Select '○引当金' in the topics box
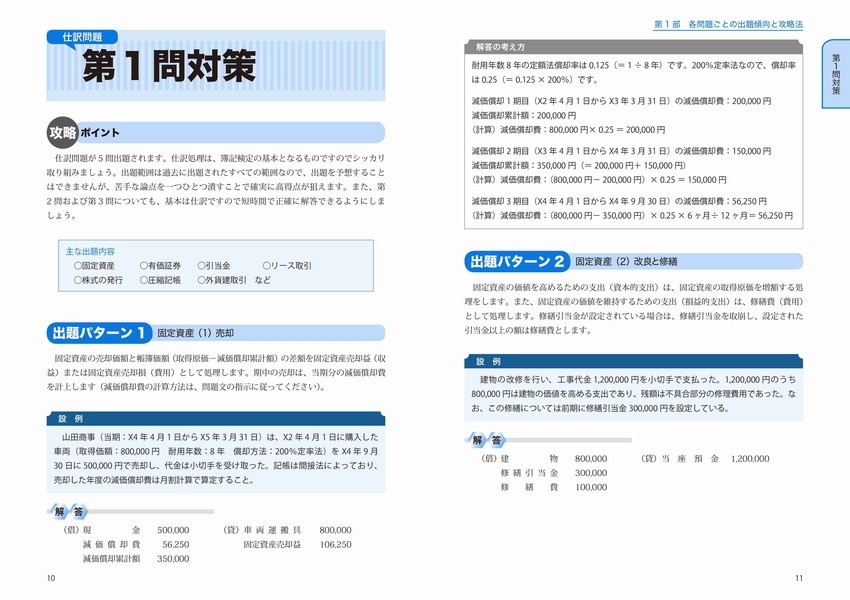 tap(214, 266)
